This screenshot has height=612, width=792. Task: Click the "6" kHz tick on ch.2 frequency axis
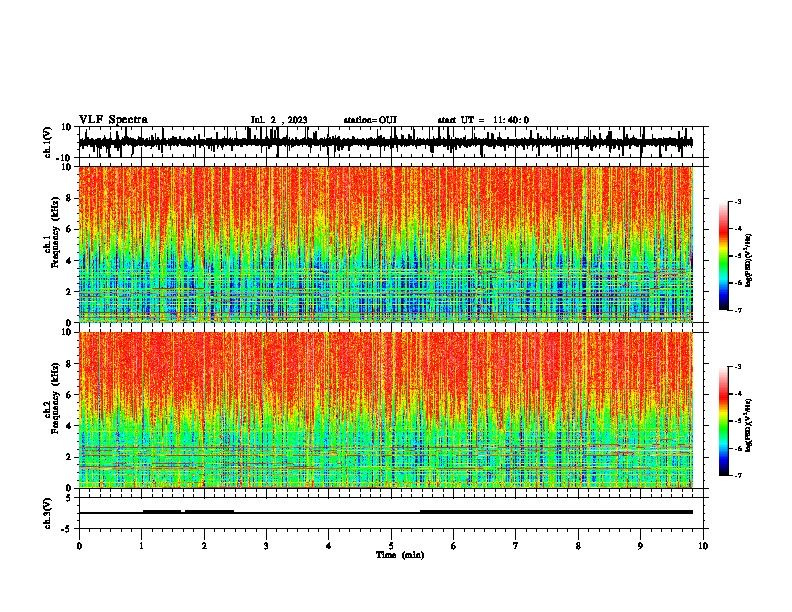(71, 395)
